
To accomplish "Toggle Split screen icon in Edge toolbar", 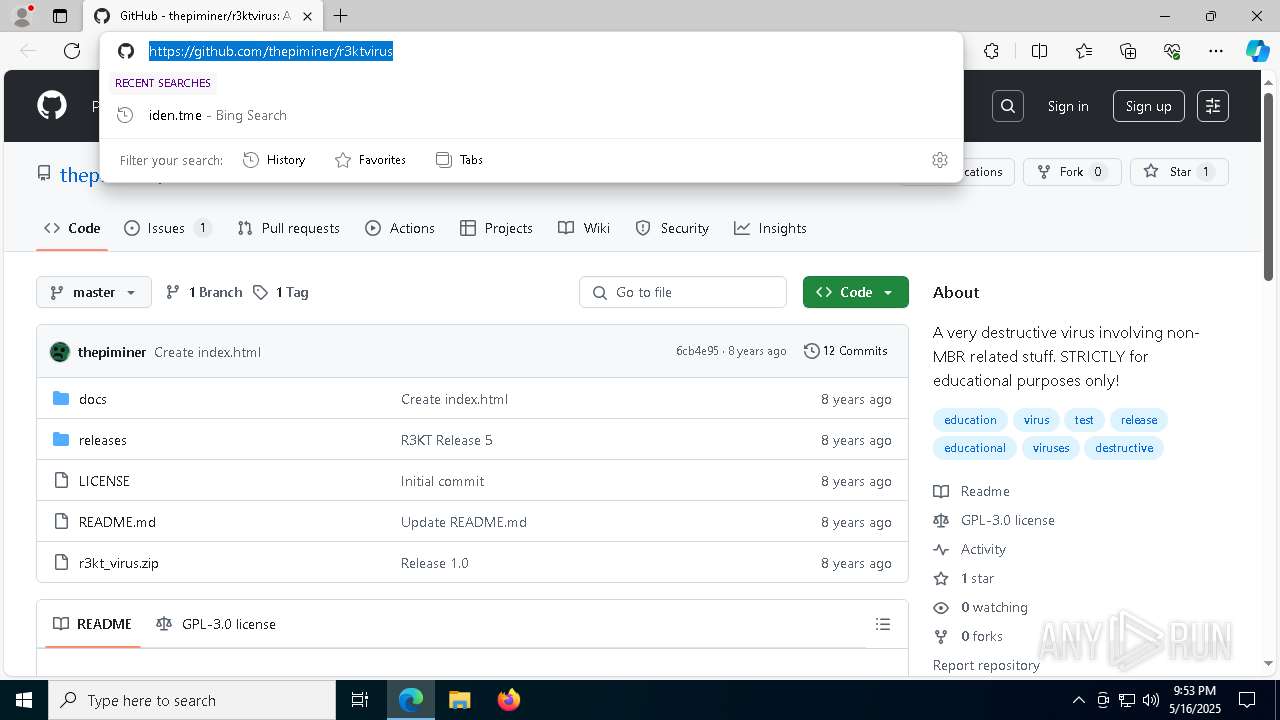I will click(1039, 51).
